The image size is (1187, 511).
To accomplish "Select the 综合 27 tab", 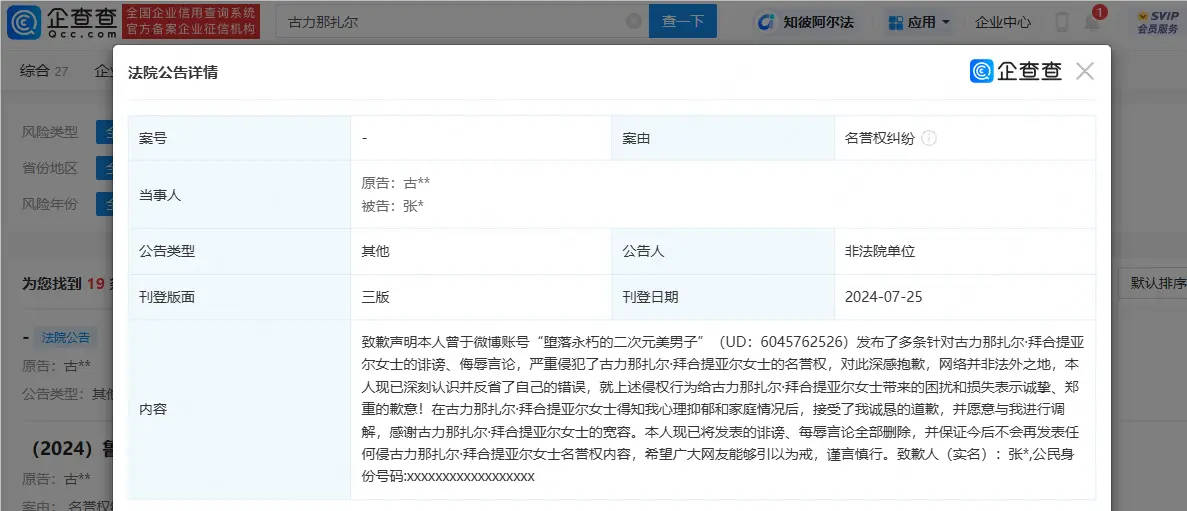I will [44, 71].
